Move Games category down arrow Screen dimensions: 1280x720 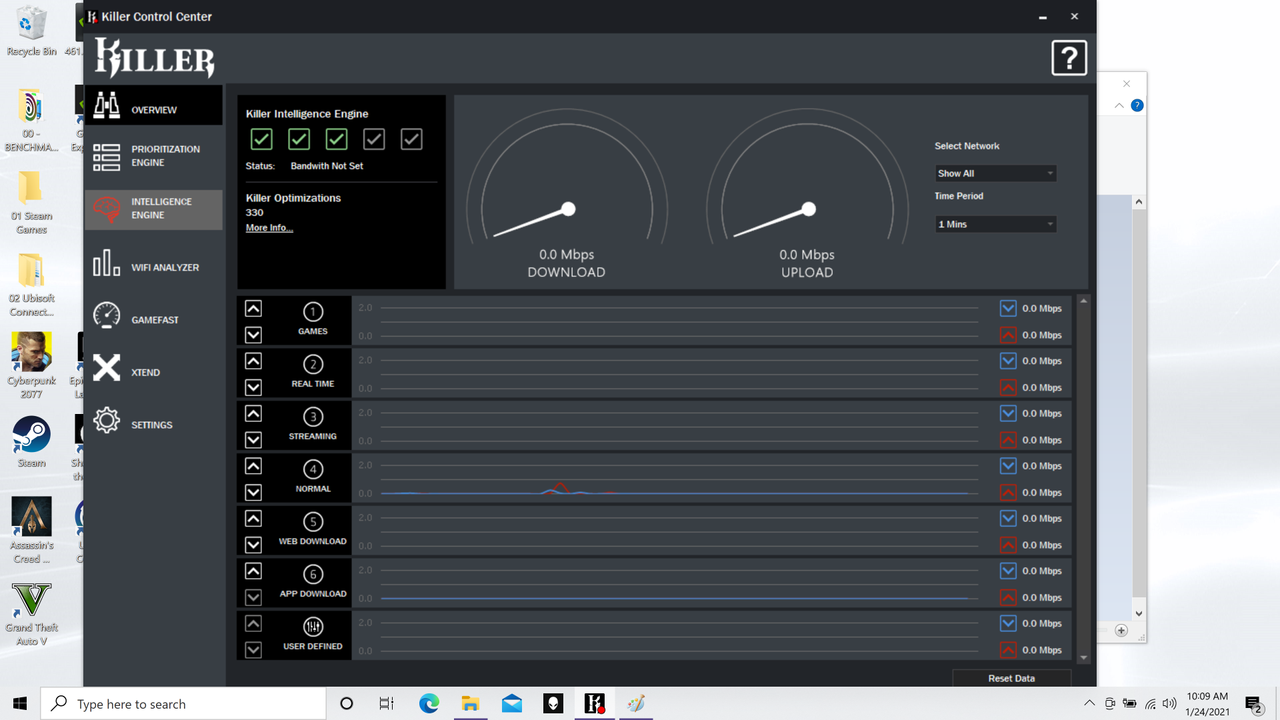[x=253, y=335]
